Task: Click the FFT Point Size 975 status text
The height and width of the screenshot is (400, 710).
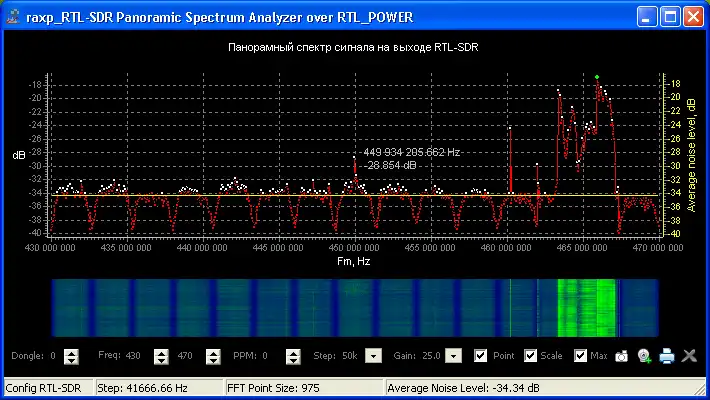Action: [273, 388]
